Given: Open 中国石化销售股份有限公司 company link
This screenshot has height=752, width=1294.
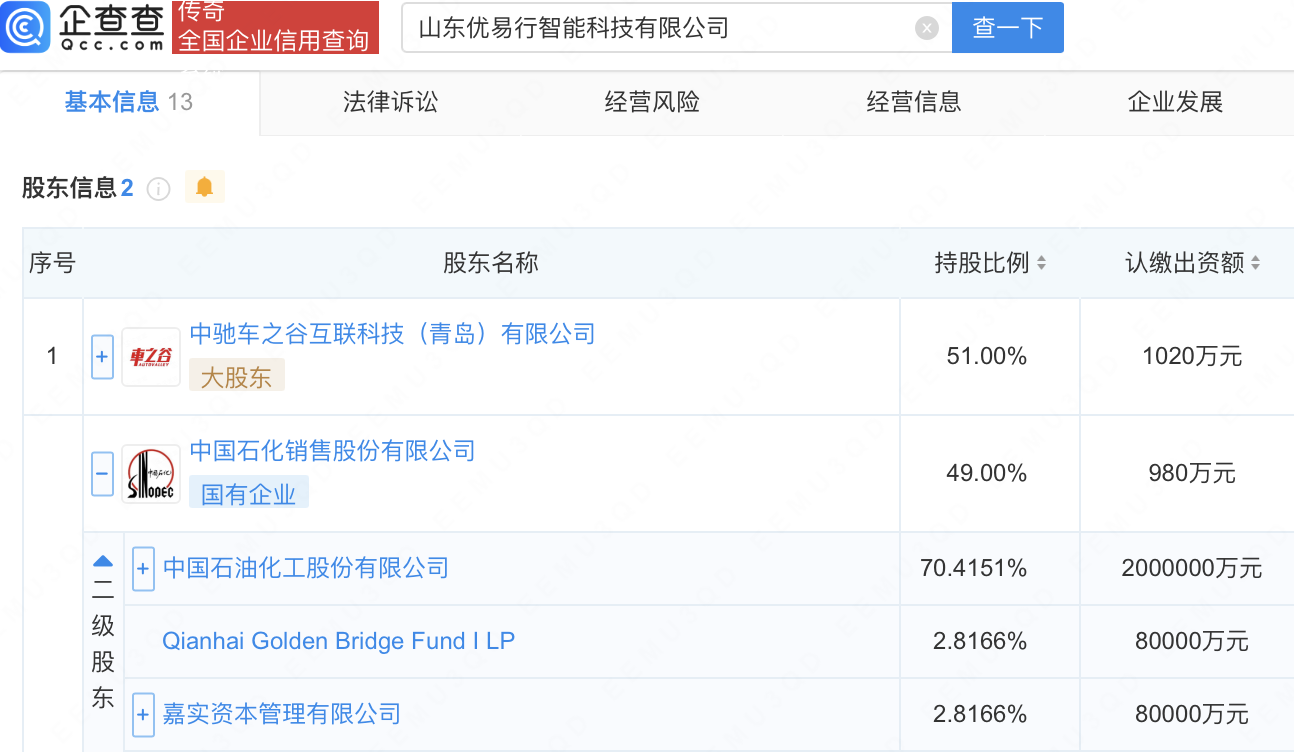Looking at the screenshot, I should pyautogui.click(x=332, y=451).
